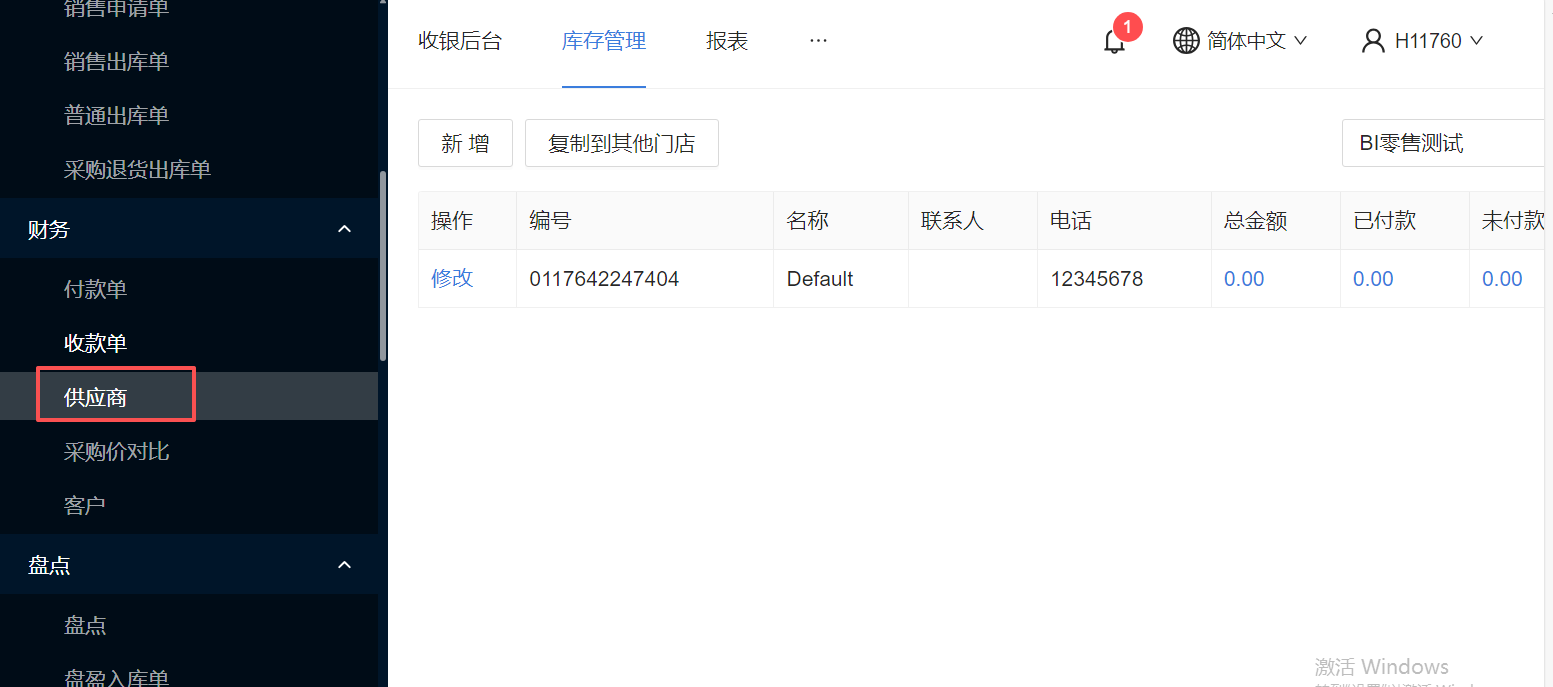This screenshot has height=687, width=1553.
Task: Switch to the 收银后台 tab
Action: (460, 41)
